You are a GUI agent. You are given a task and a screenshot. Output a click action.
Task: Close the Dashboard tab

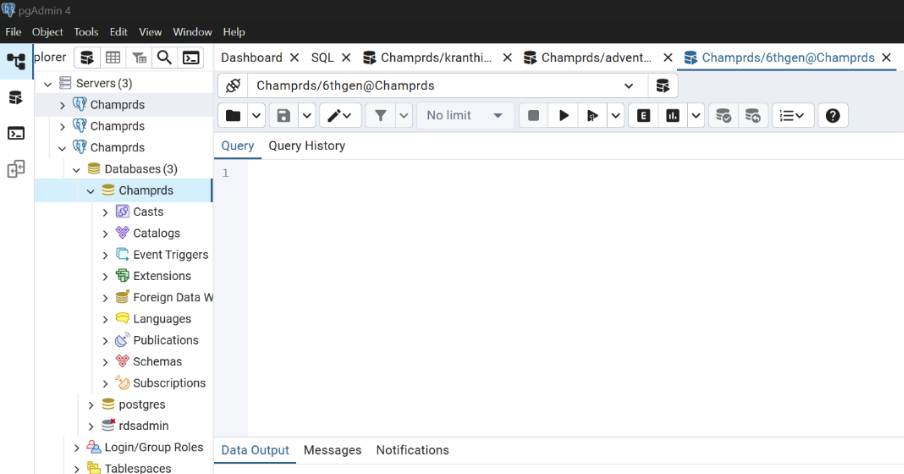pyautogui.click(x=294, y=58)
